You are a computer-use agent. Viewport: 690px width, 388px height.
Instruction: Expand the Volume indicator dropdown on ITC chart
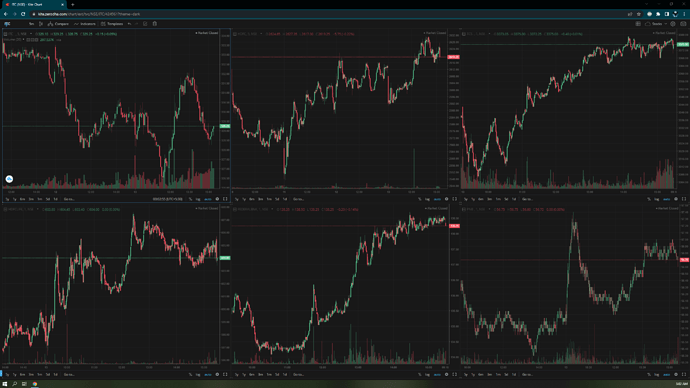(24, 40)
